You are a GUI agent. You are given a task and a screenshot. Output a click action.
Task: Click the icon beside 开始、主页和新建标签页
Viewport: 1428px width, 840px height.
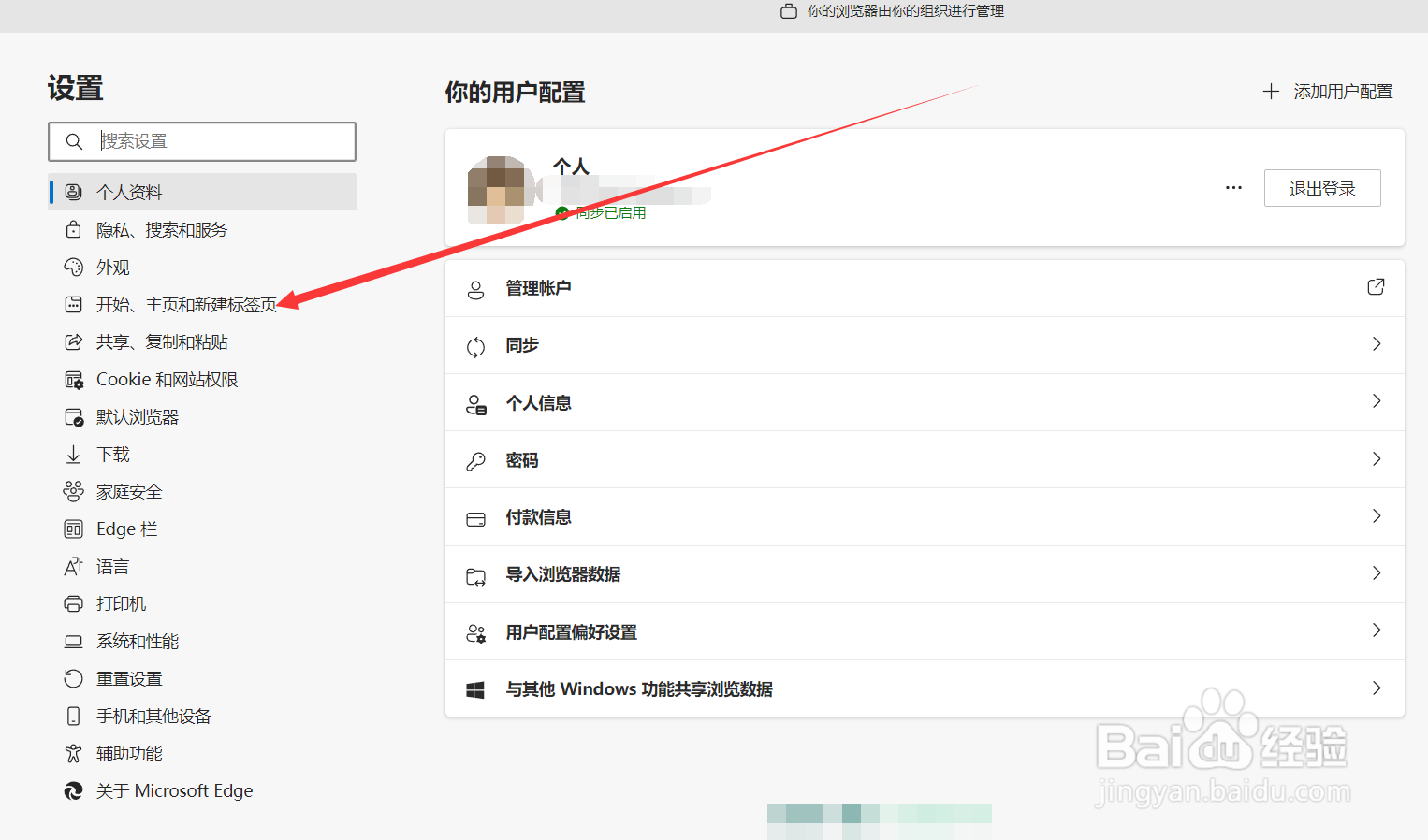point(73,304)
